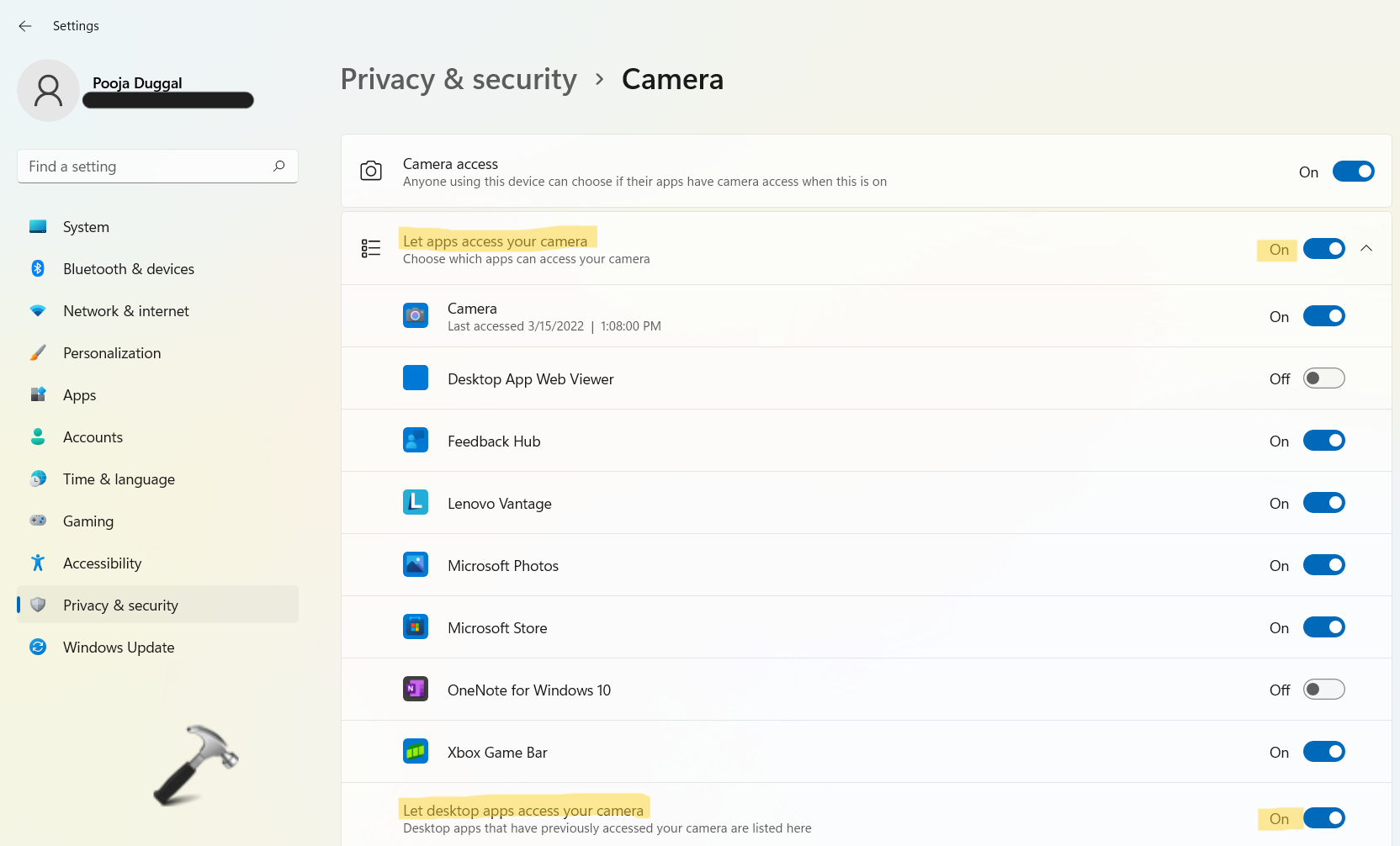The image size is (1400, 846).
Task: Enable camera for OneNote for Windows 10
Action: [x=1323, y=690]
